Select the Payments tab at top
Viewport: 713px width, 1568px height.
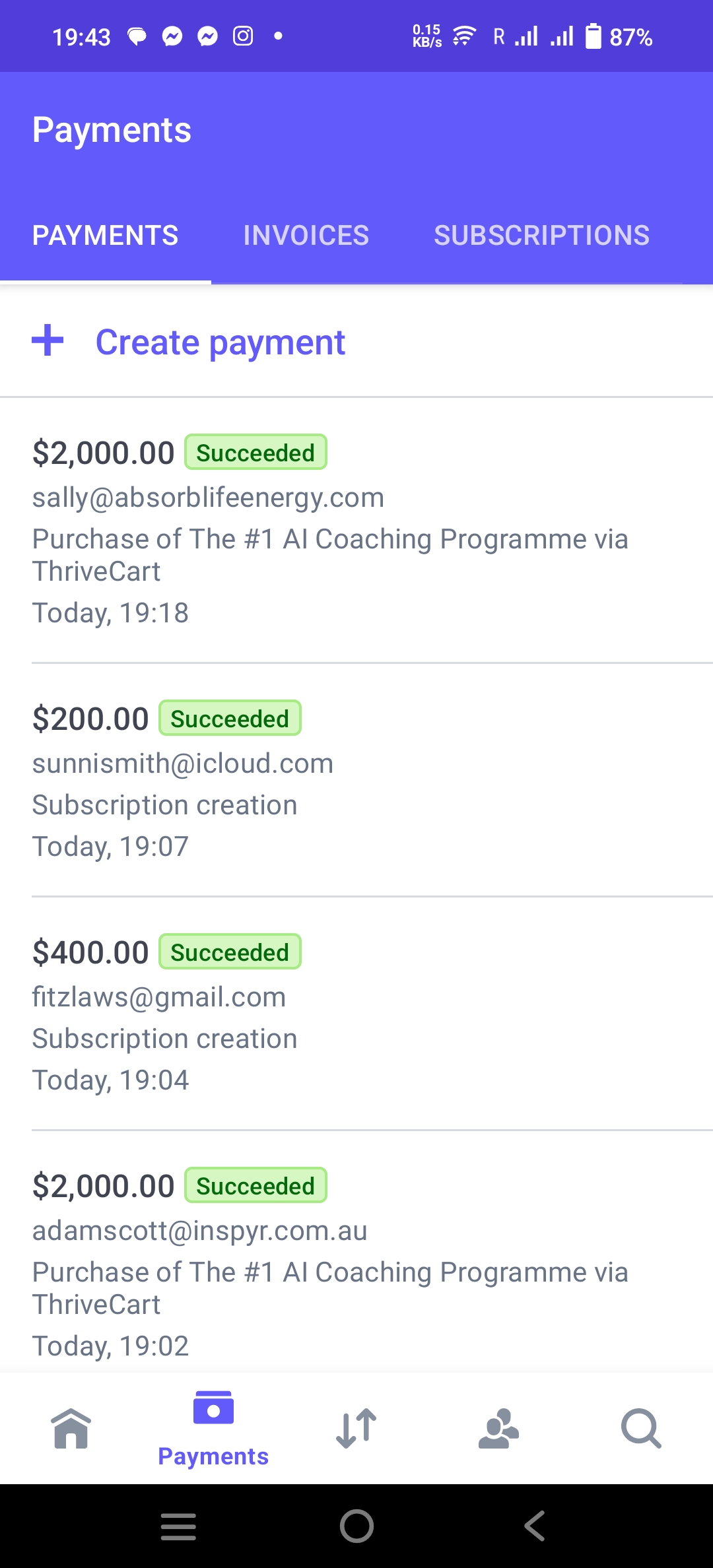click(106, 236)
